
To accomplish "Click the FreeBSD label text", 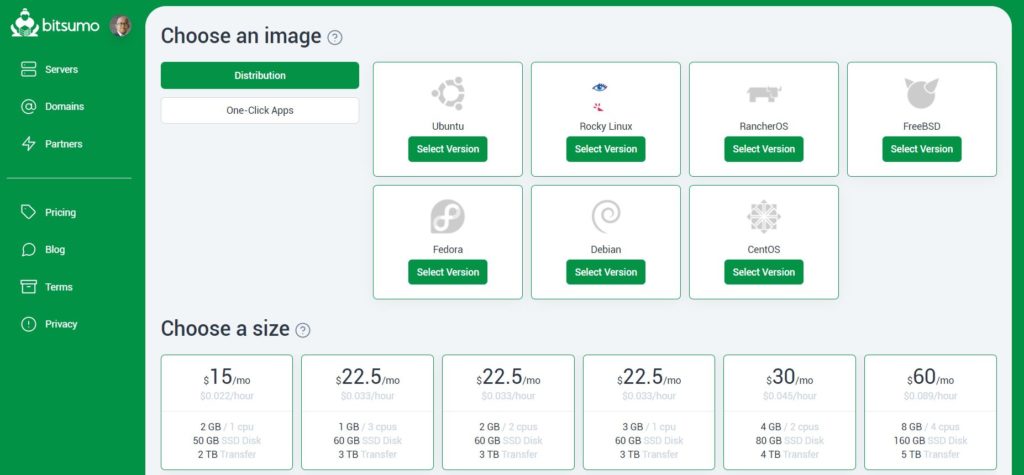I will [922, 126].
